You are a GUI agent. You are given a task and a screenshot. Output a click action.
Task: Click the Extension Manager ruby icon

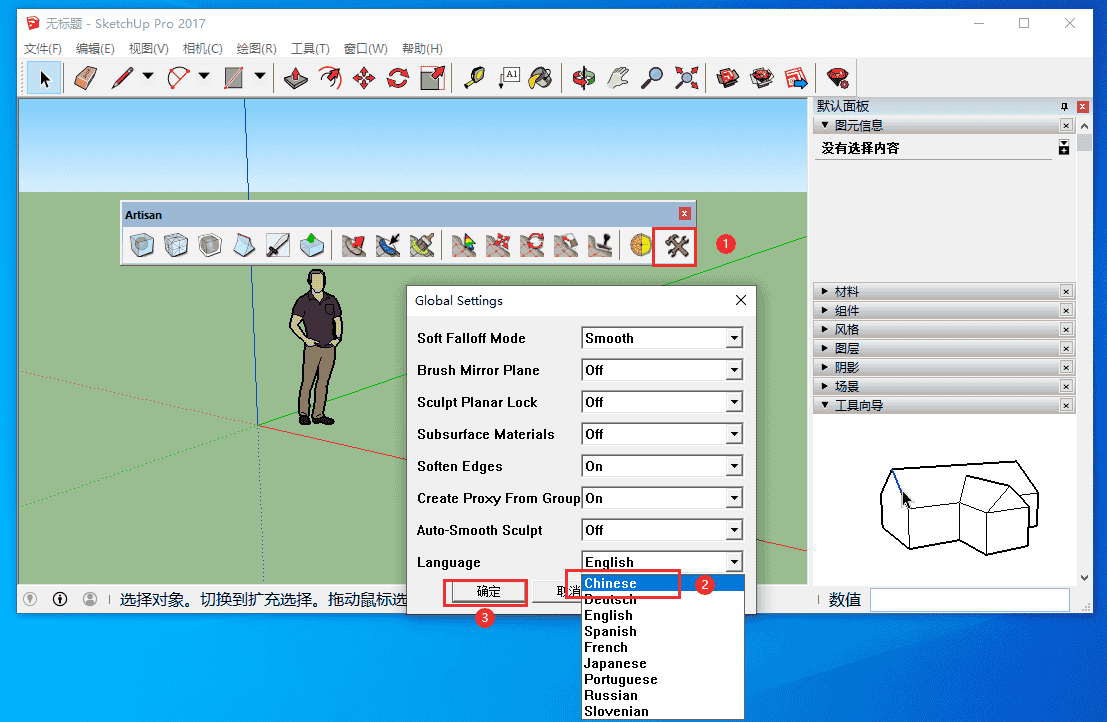[838, 78]
